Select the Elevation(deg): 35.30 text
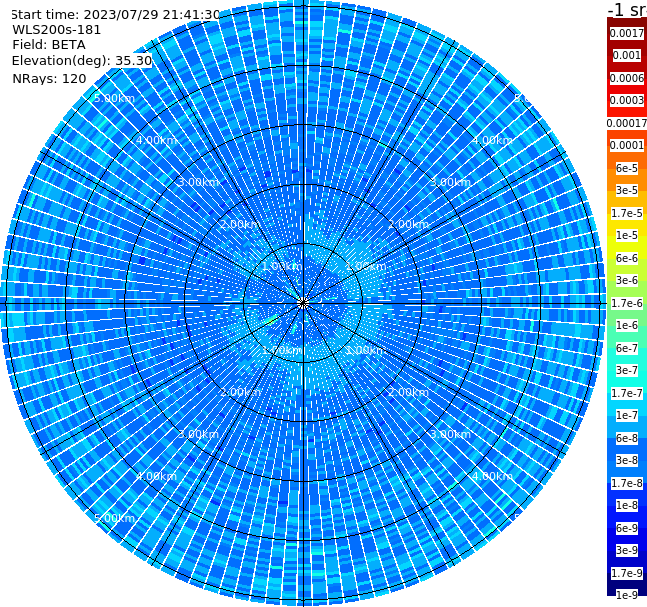 [x=82, y=61]
